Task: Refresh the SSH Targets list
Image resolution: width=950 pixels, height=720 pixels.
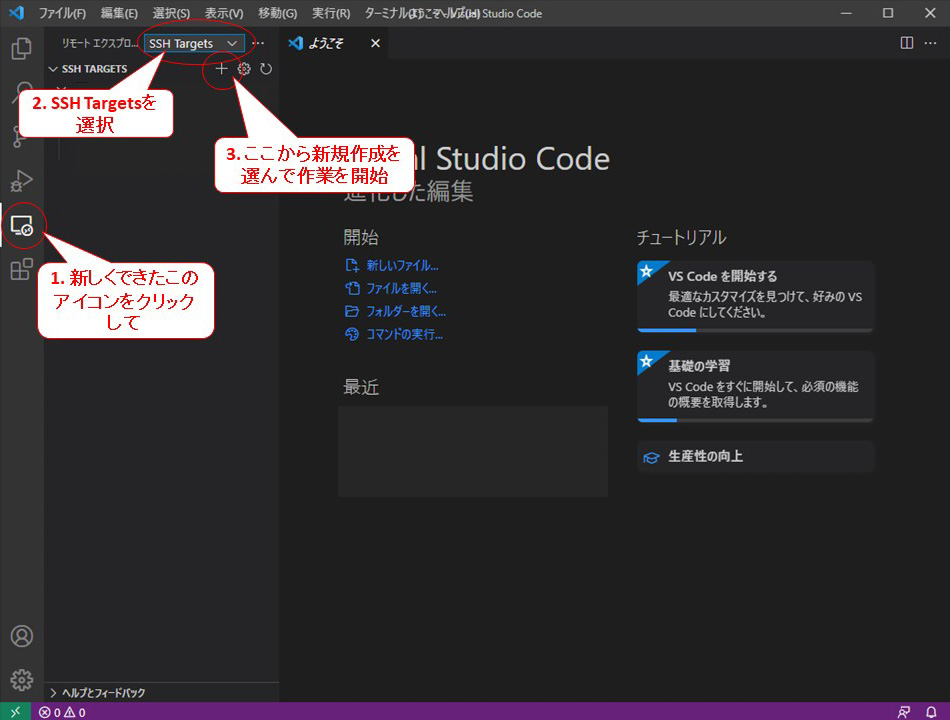Action: 265,69
